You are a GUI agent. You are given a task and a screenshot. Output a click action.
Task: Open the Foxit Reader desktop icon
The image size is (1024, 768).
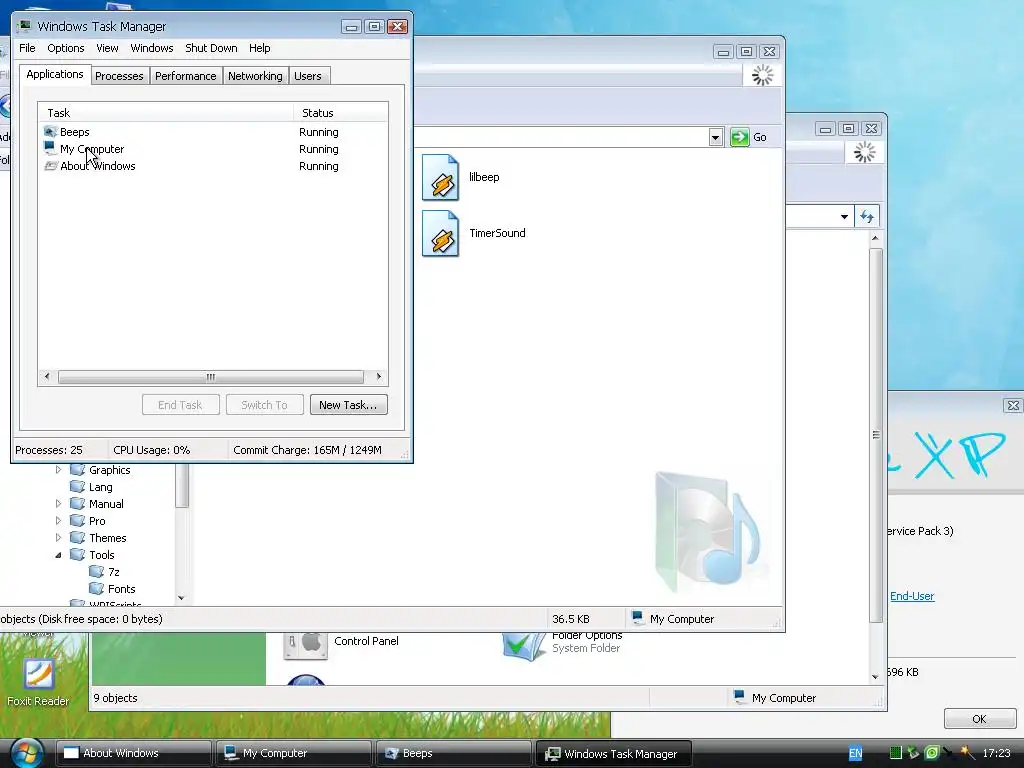(x=38, y=674)
